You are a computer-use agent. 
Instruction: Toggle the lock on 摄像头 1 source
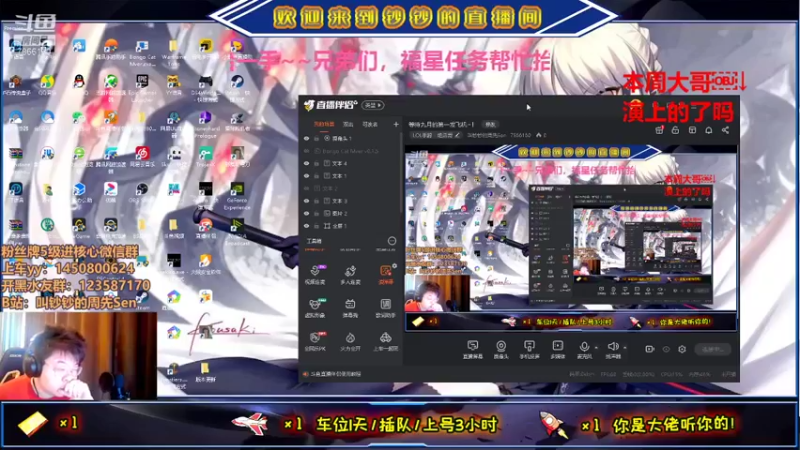pos(316,138)
